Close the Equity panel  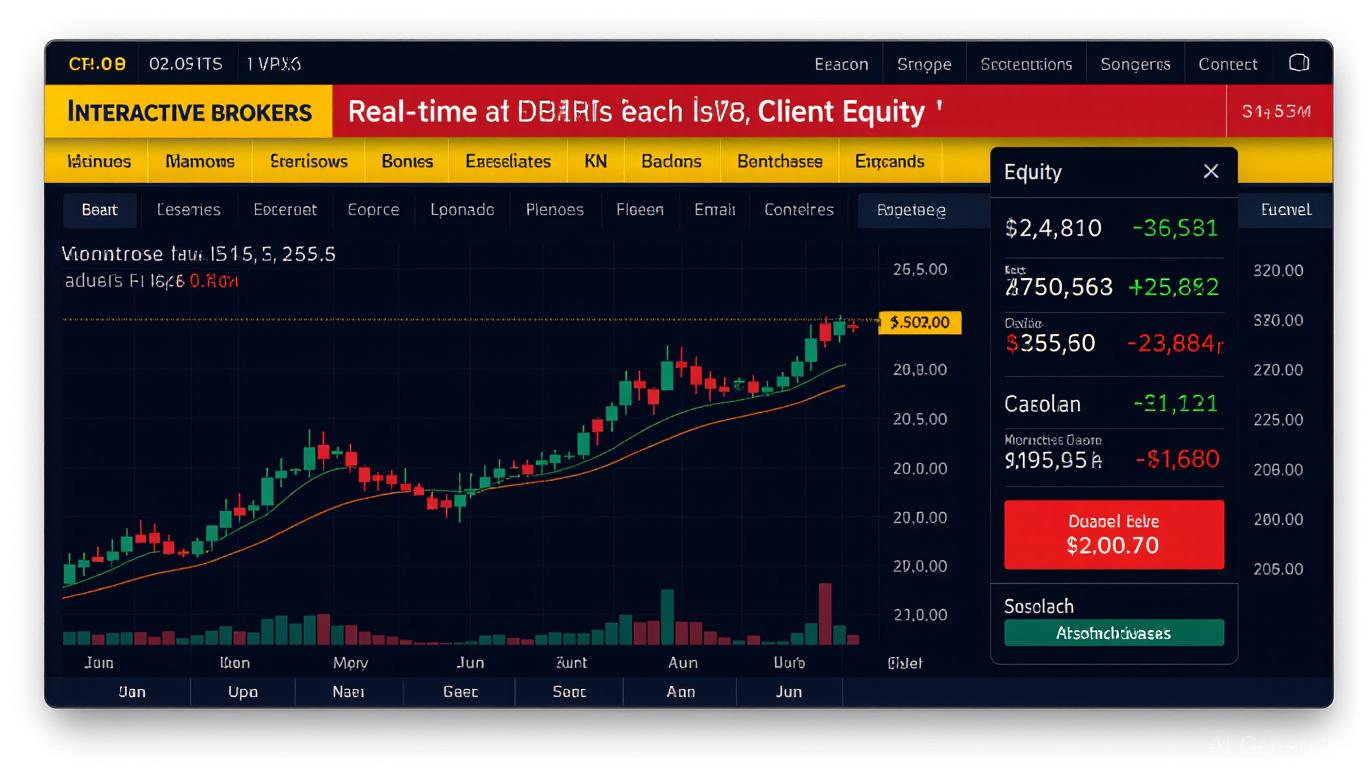pos(1210,172)
